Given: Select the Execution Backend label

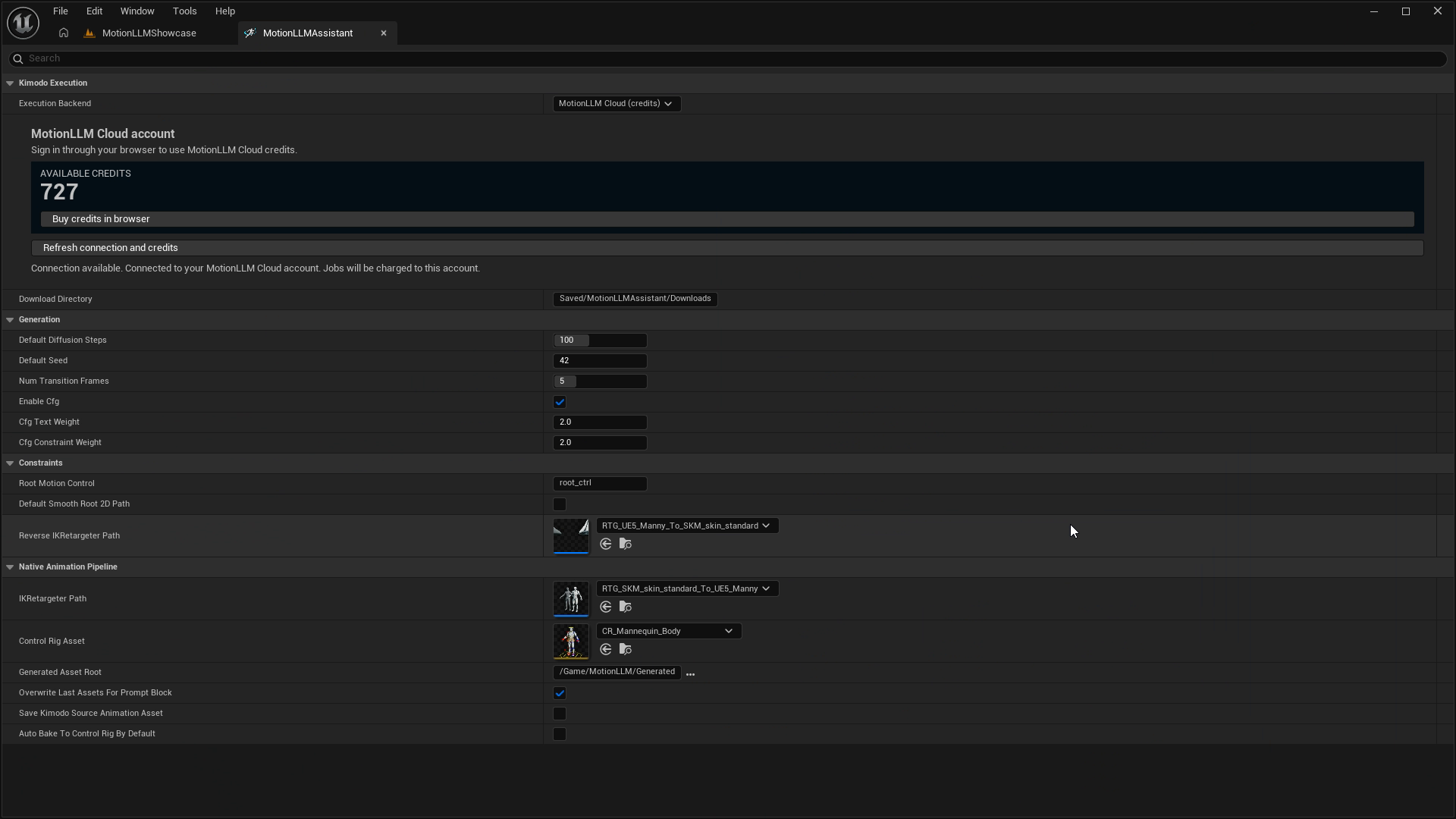Looking at the screenshot, I should [x=55, y=104].
